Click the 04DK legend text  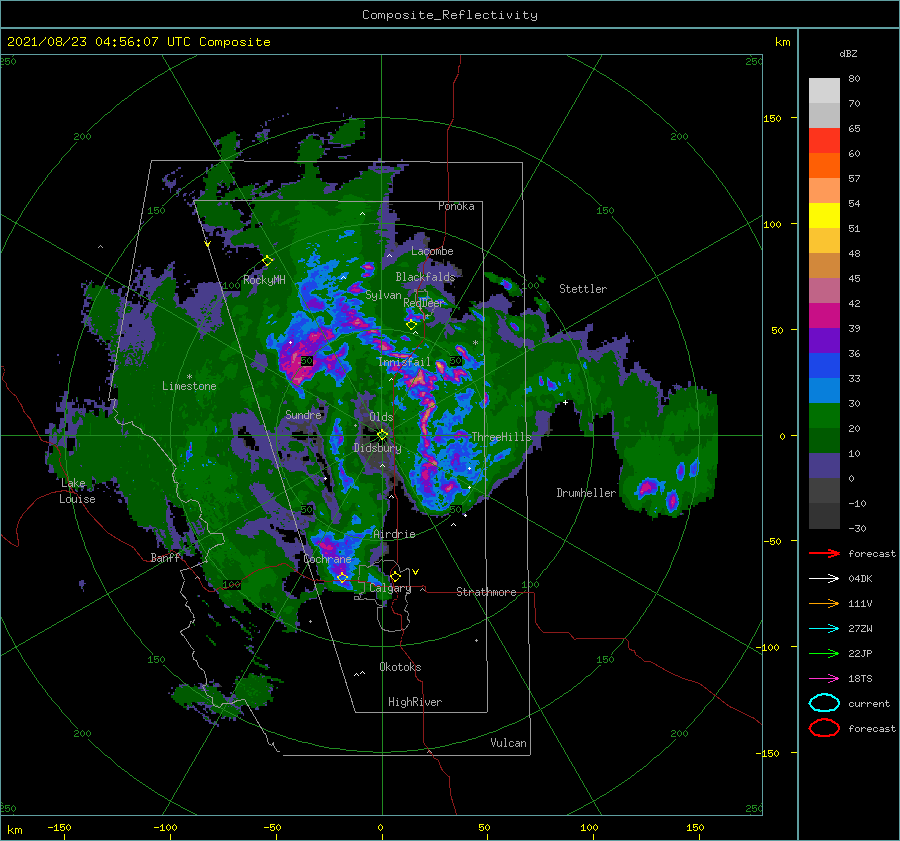tap(860, 579)
